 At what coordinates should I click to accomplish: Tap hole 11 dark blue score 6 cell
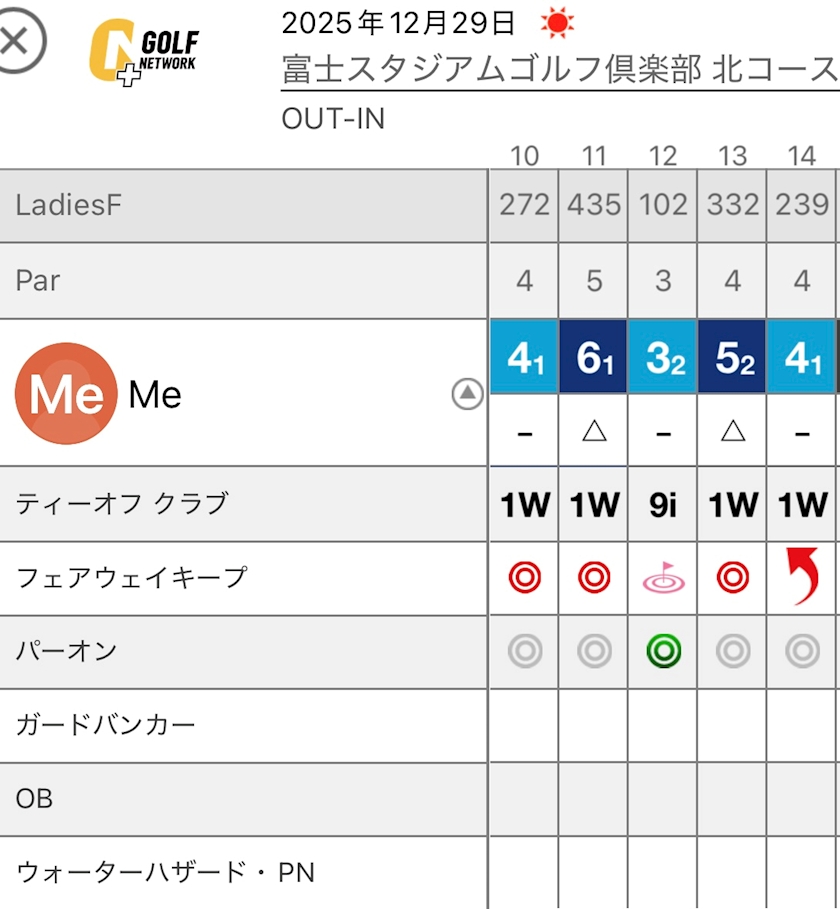point(594,357)
